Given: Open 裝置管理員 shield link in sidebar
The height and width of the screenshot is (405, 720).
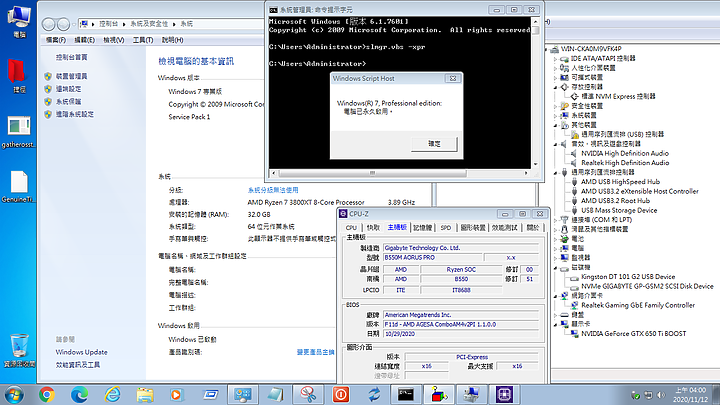Looking at the screenshot, I should (71, 76).
